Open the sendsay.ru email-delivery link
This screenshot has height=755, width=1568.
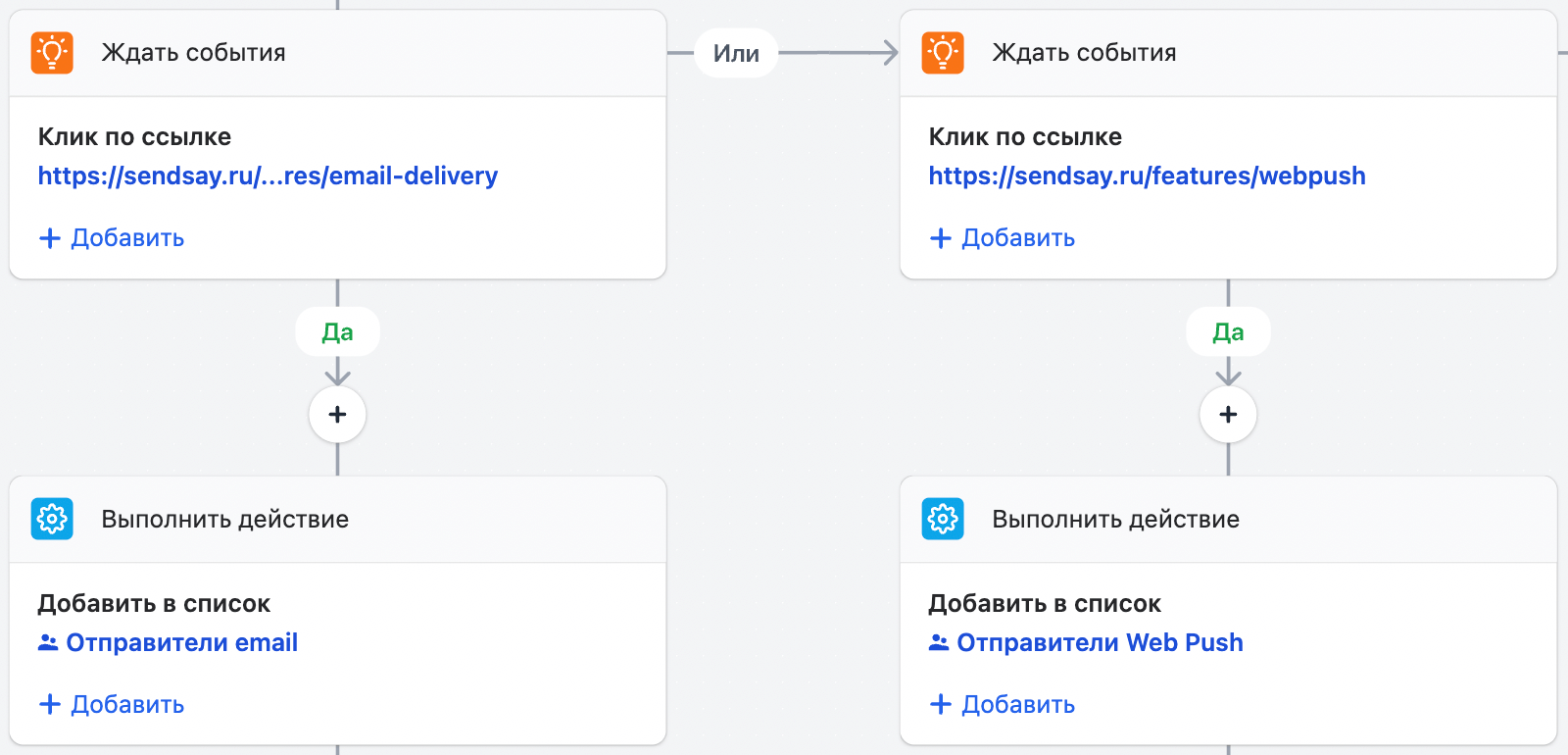click(268, 176)
